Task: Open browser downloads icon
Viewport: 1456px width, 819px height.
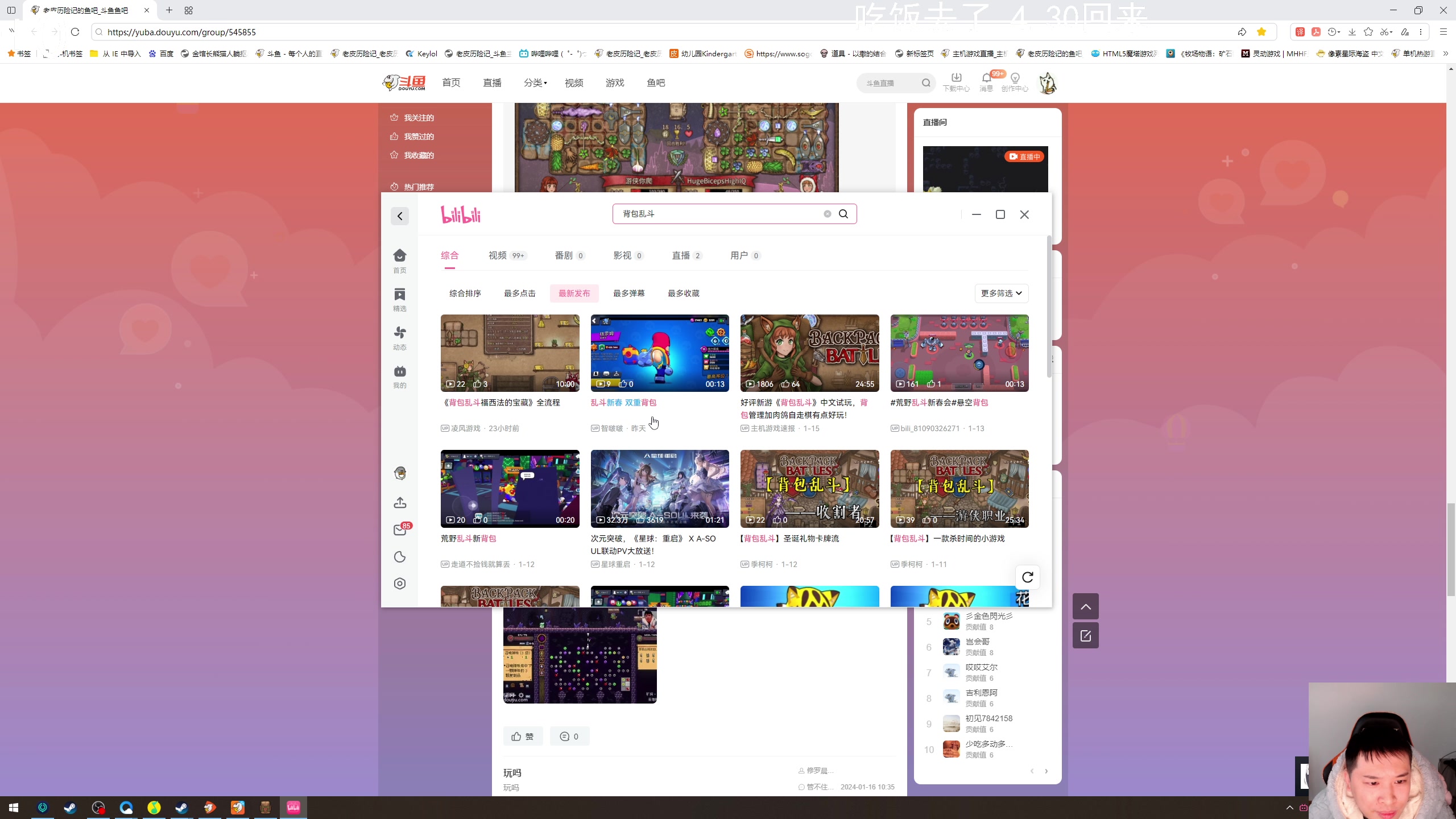Action: pyautogui.click(x=1352, y=32)
